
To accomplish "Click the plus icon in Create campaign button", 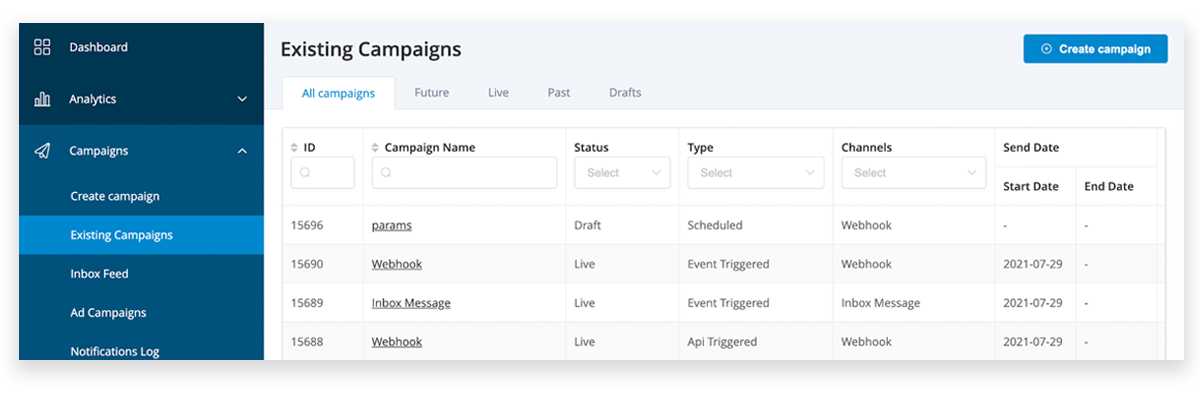I will coord(1046,49).
